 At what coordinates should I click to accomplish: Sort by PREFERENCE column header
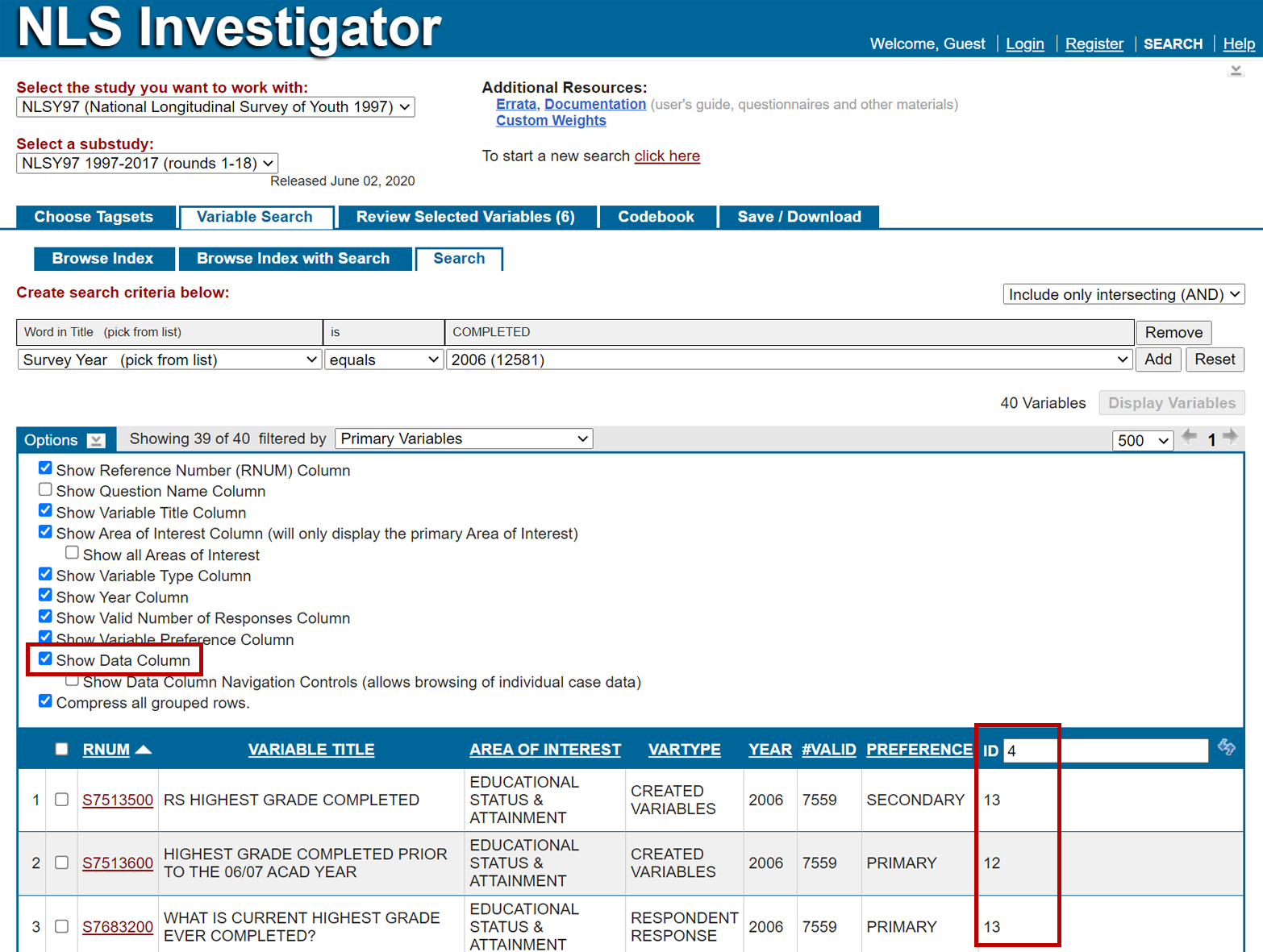pyautogui.click(x=919, y=750)
